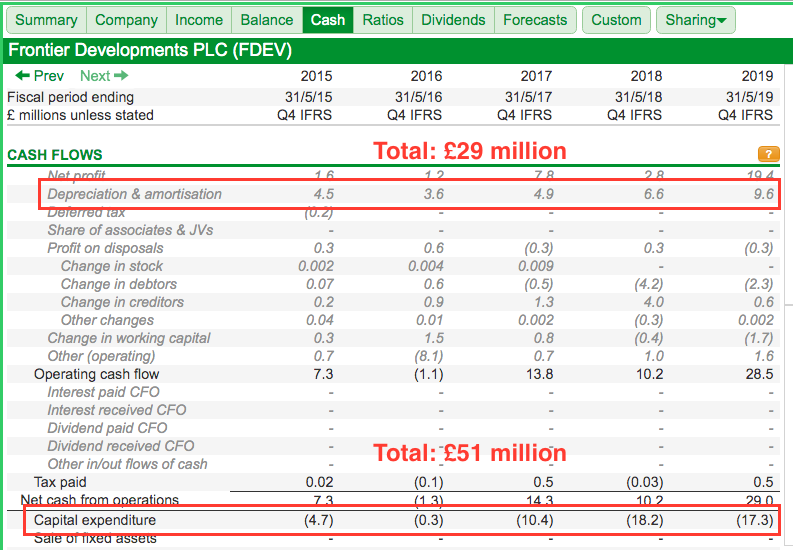Select the 2019 column header

[x=757, y=76]
